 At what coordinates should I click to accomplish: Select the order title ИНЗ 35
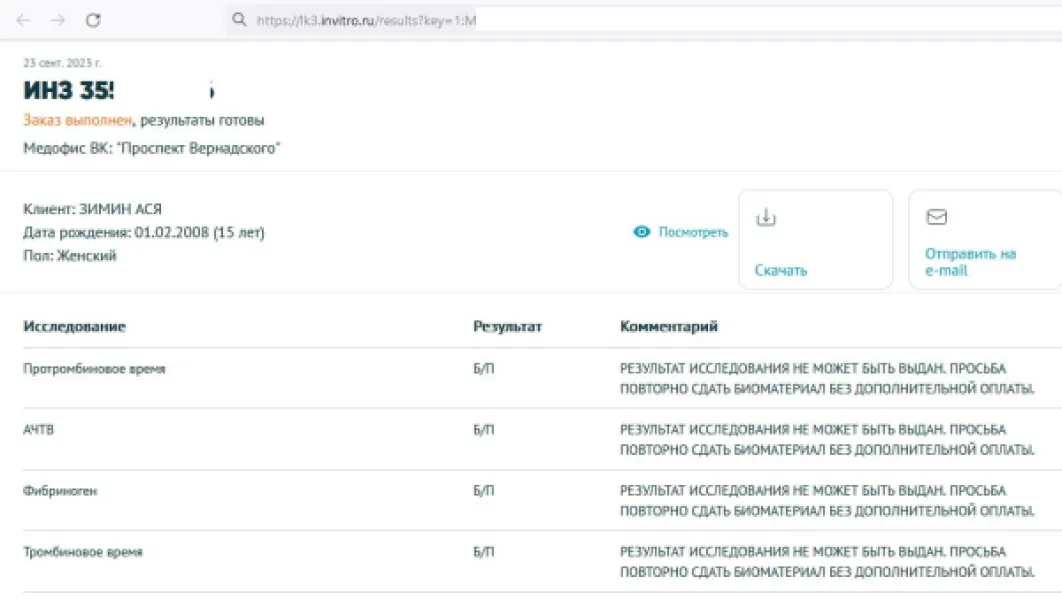click(x=68, y=90)
